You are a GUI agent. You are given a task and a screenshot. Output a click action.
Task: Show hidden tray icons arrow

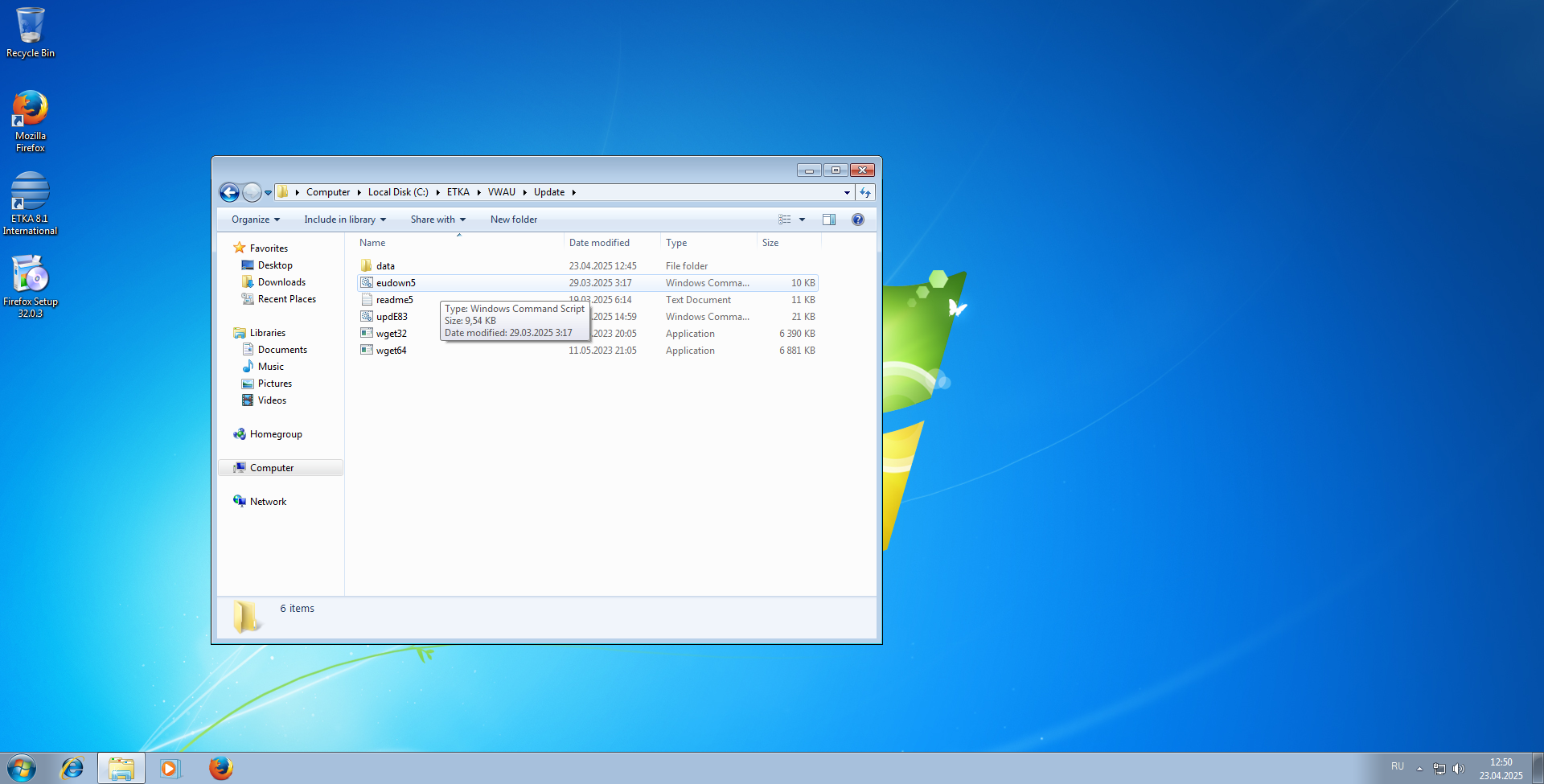pos(1419,769)
